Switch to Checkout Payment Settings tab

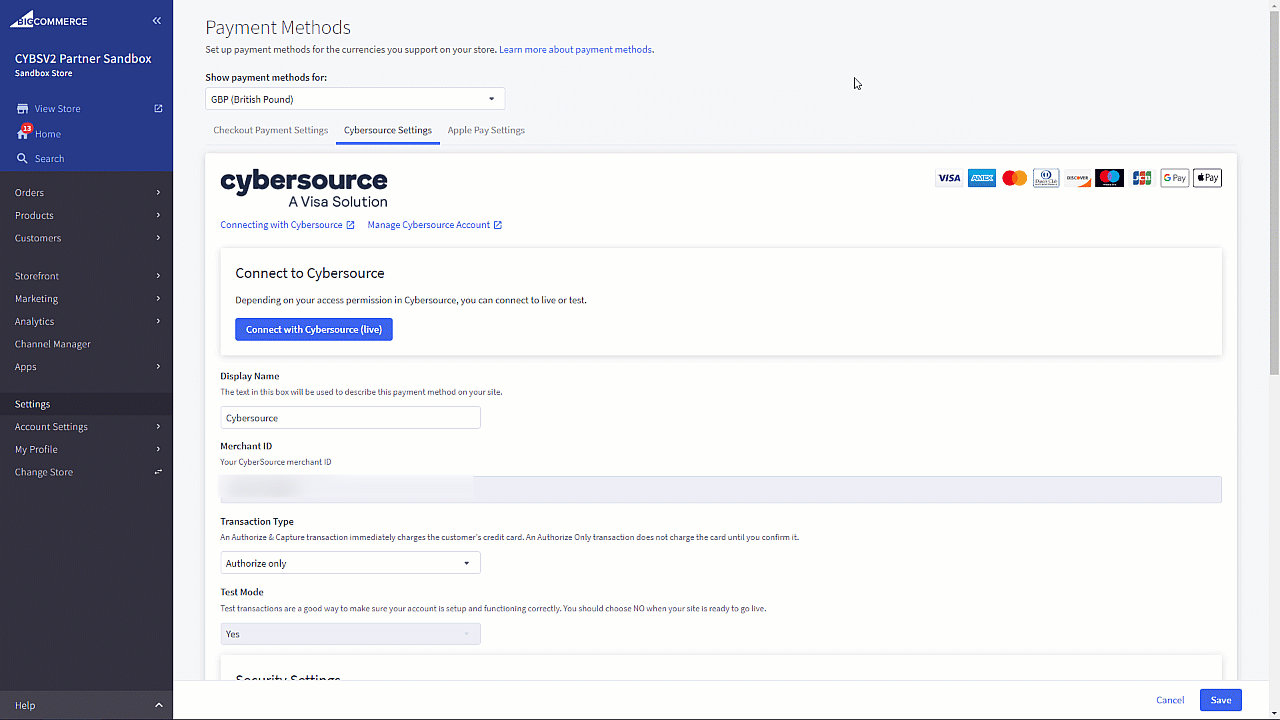(x=270, y=130)
